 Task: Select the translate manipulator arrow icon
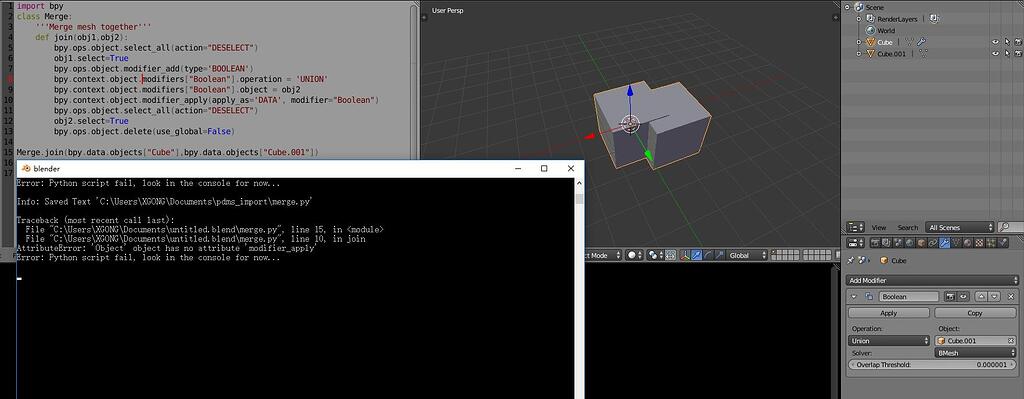[x=697, y=255]
